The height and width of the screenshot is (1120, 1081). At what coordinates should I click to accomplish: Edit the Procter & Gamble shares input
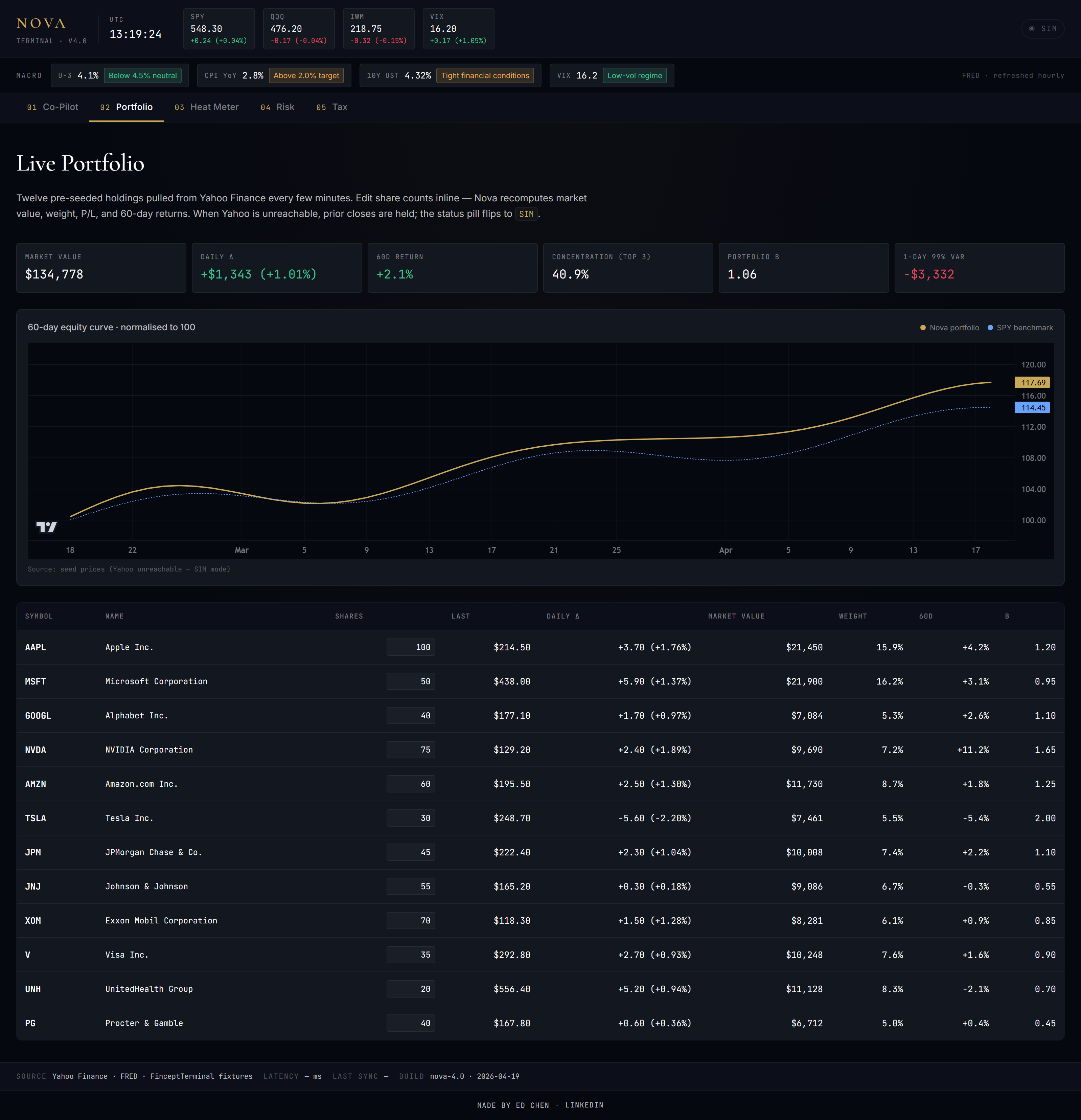pos(411,1023)
